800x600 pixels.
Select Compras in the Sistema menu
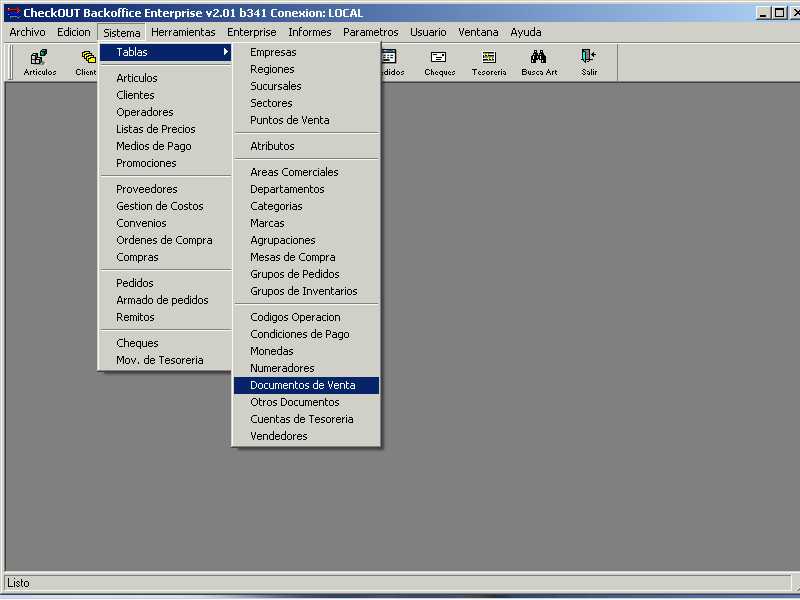coord(165,257)
